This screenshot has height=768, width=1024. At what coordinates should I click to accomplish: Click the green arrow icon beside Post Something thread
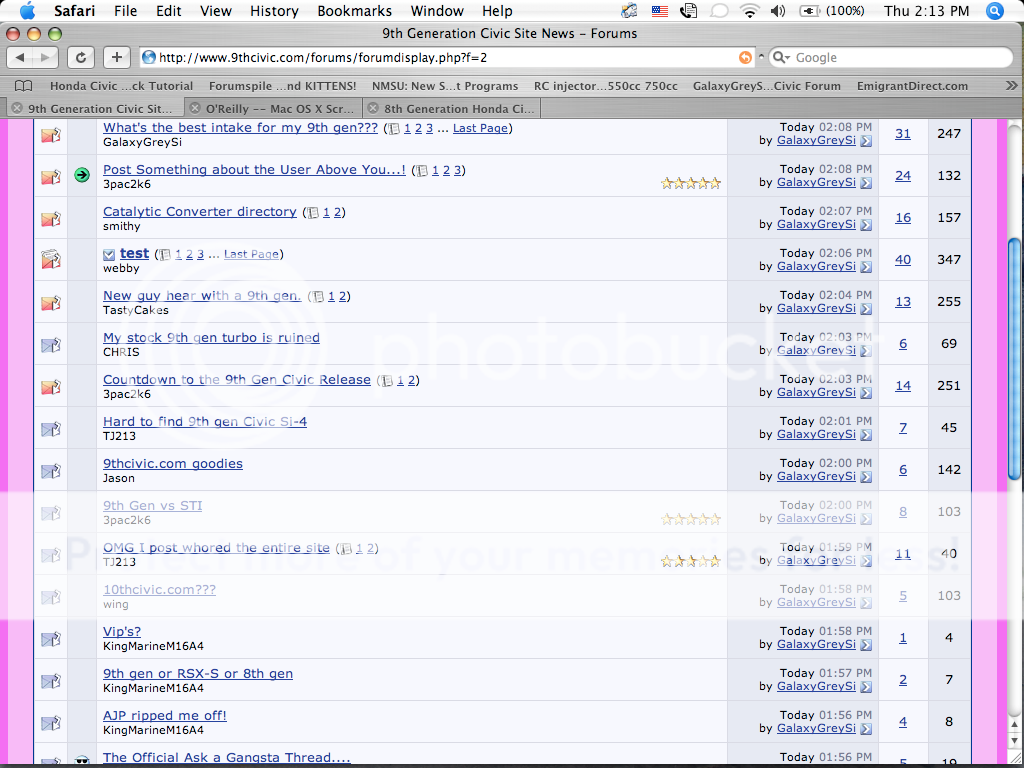click(82, 175)
